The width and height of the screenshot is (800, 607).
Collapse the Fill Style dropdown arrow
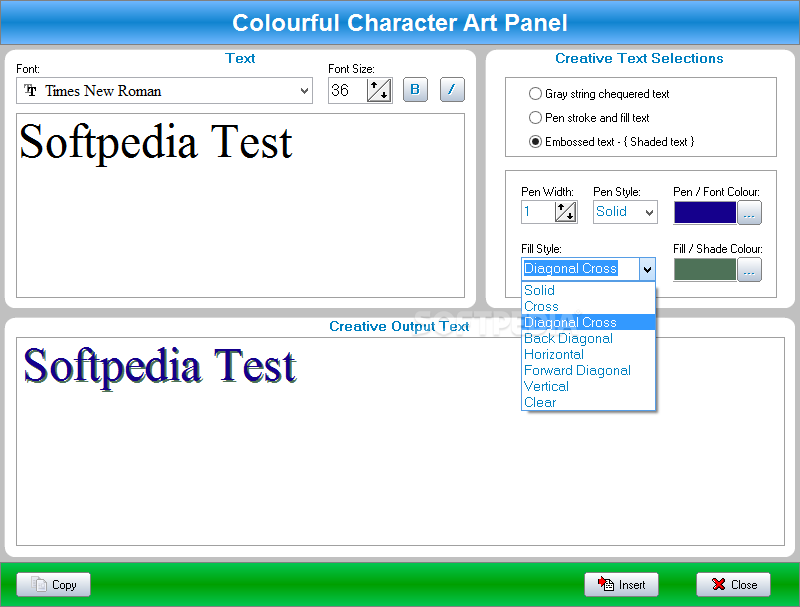647,269
